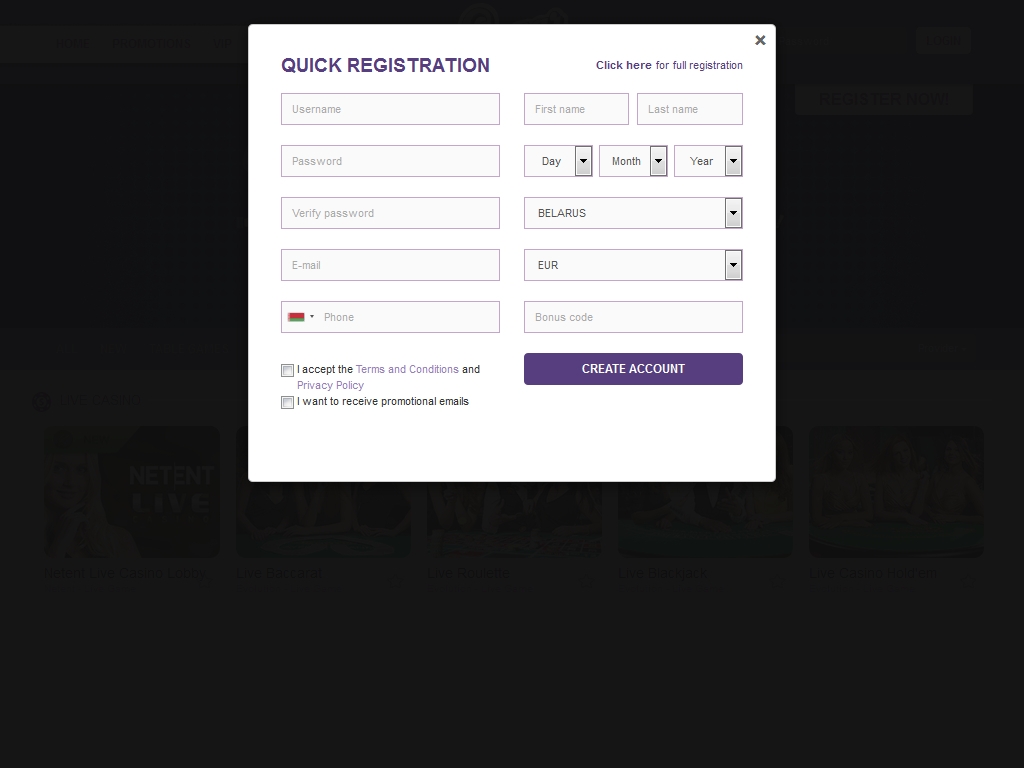Open the Privacy Policy link
This screenshot has width=1024, height=768.
click(x=330, y=385)
